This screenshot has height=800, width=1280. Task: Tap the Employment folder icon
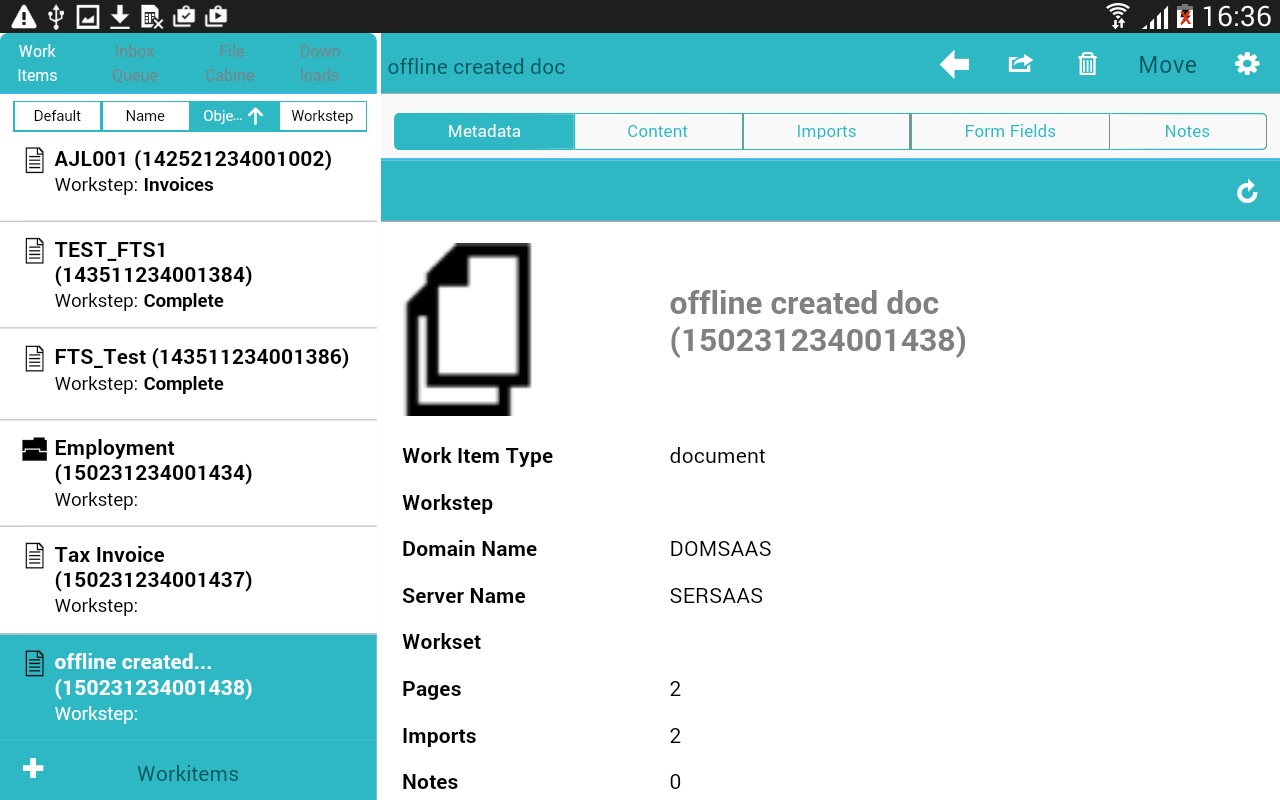[x=35, y=449]
